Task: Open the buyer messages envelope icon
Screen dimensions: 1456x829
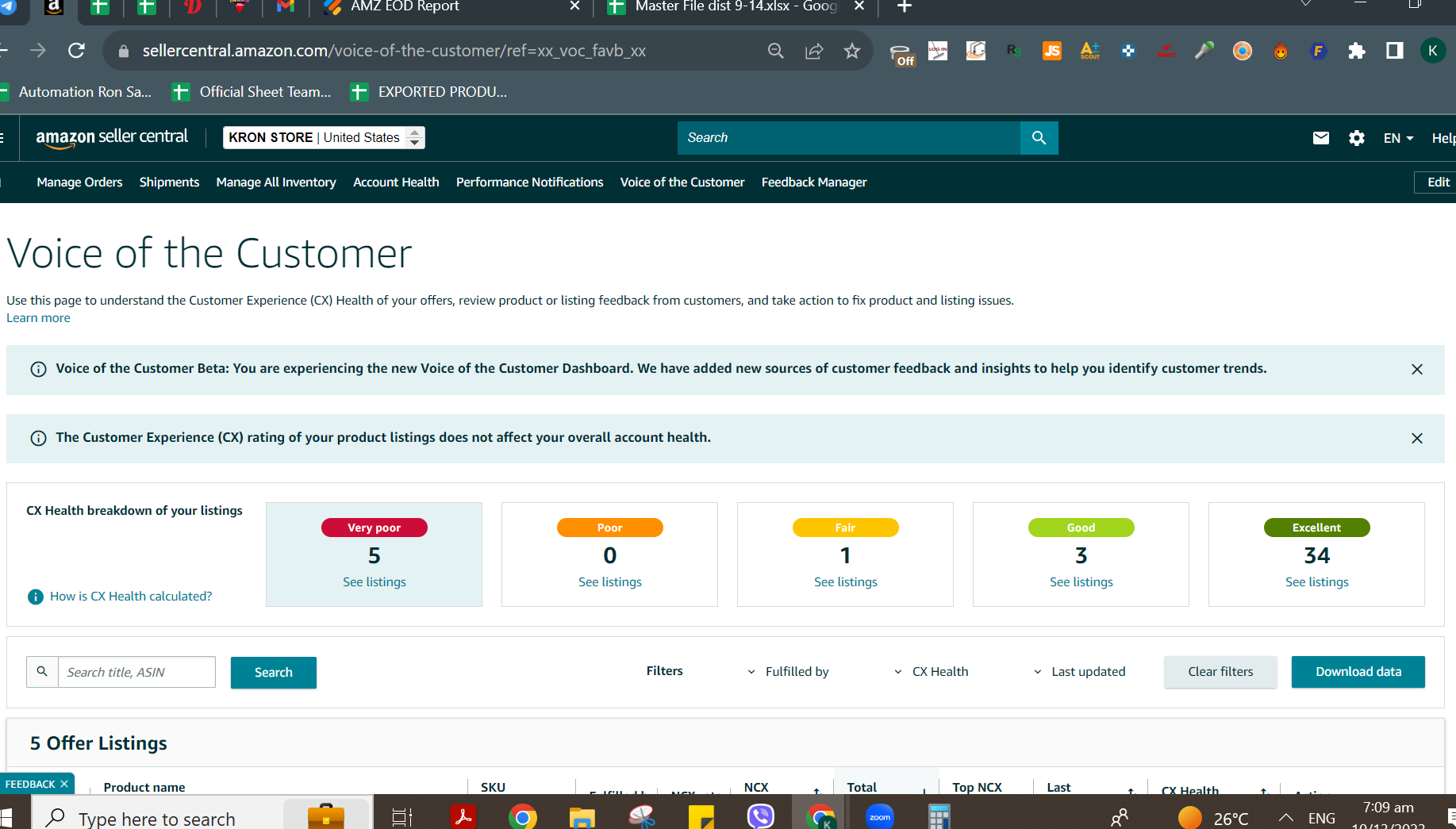Action: coord(1321,138)
